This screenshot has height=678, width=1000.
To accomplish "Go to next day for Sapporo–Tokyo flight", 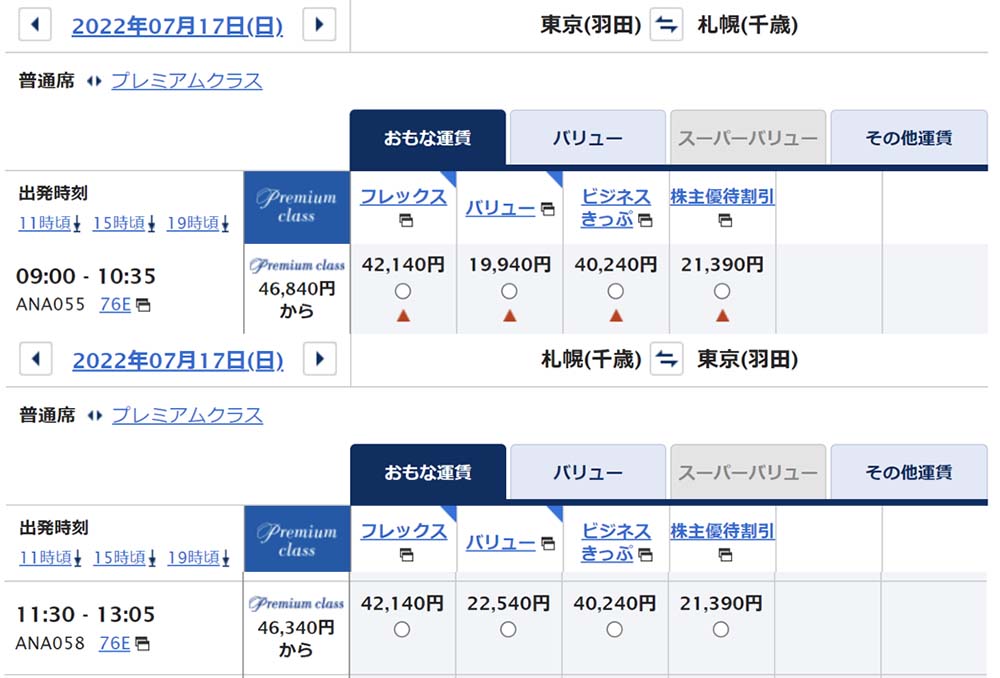I will pos(320,359).
